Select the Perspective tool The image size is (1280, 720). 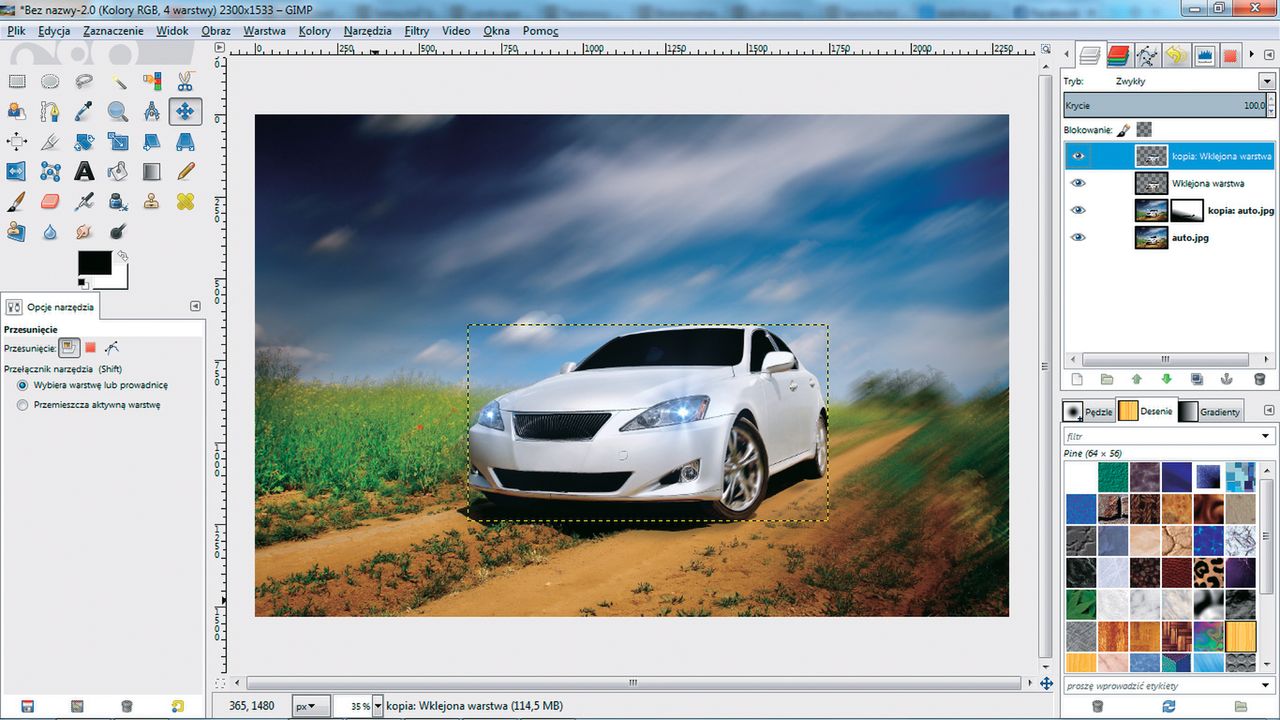pos(185,141)
